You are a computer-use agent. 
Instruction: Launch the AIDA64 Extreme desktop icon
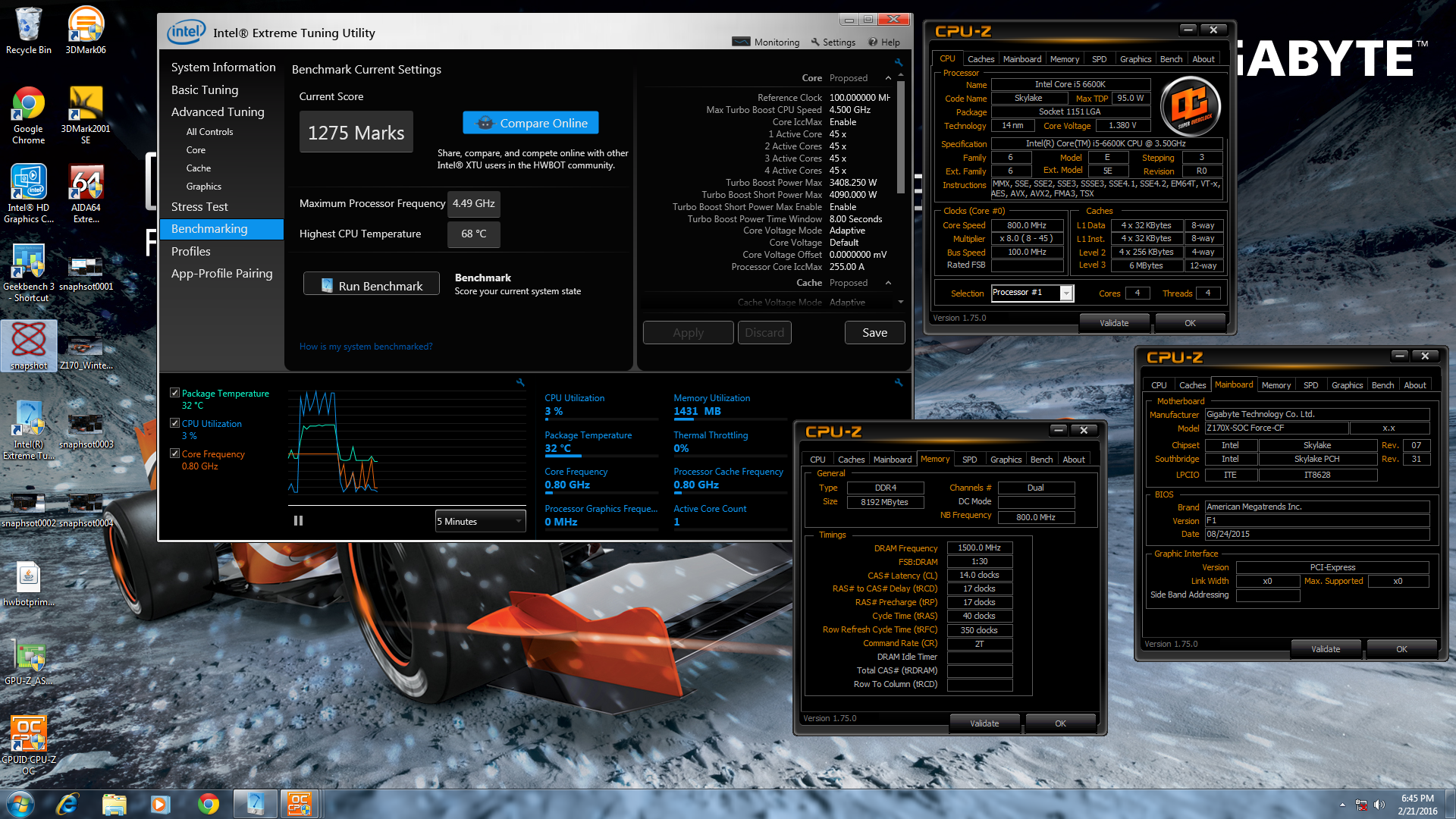[x=86, y=194]
